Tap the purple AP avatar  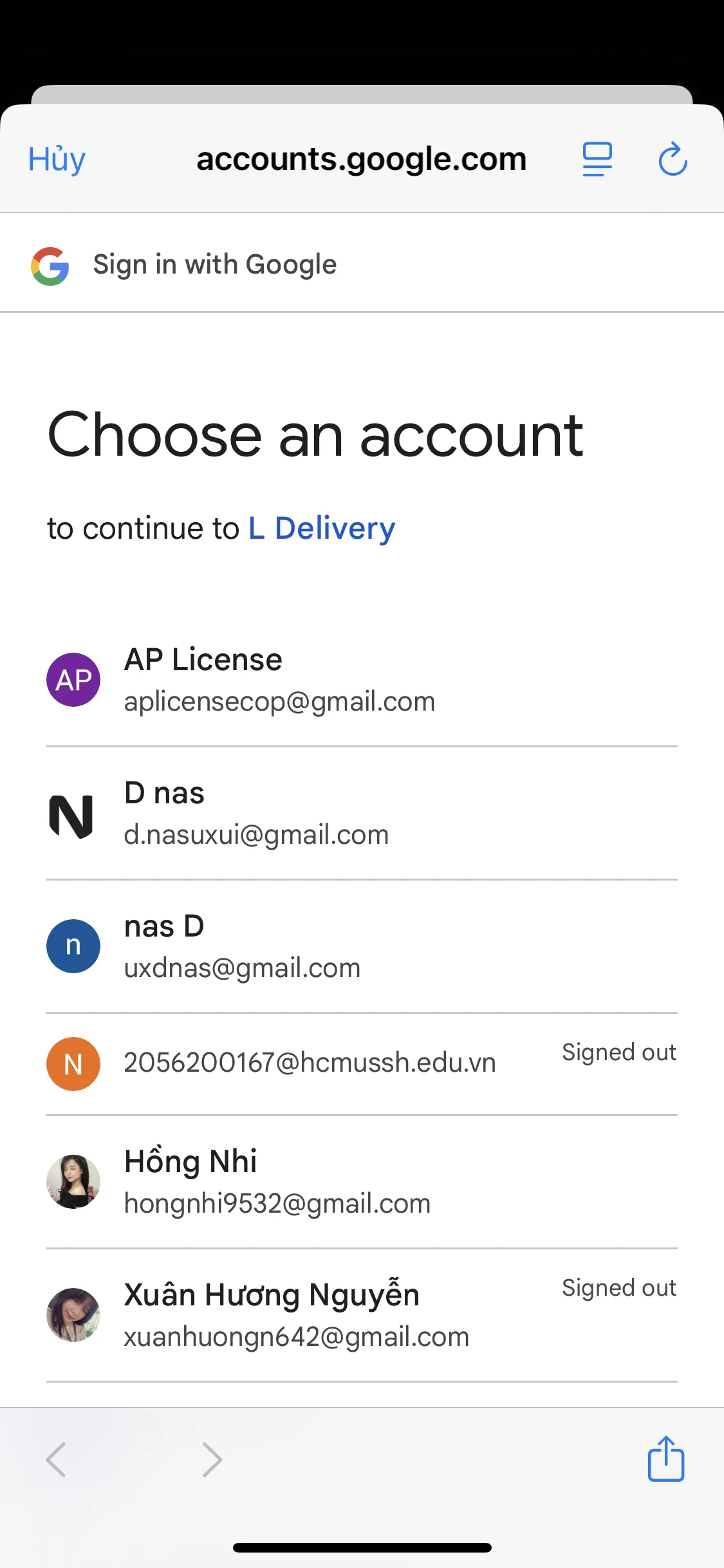pos(73,680)
